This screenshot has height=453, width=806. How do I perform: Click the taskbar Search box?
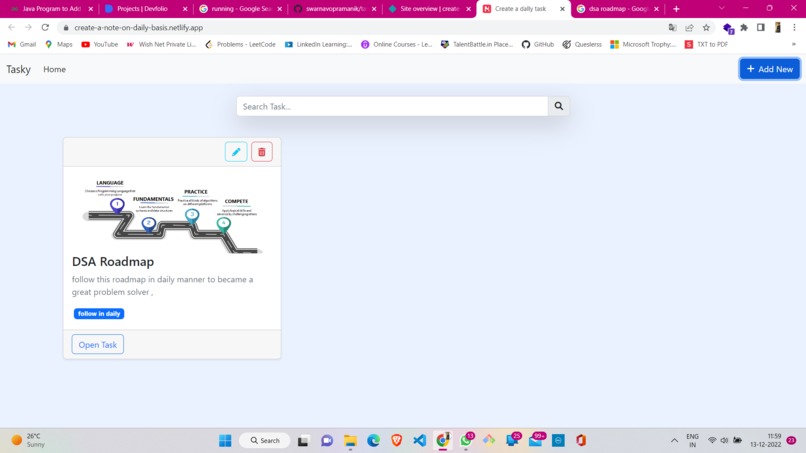(x=265, y=441)
